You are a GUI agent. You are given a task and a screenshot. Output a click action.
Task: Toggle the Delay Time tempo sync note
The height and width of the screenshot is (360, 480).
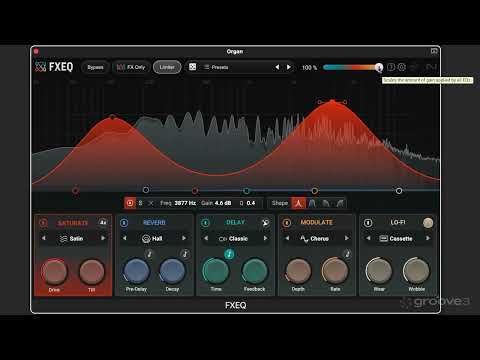point(229,254)
